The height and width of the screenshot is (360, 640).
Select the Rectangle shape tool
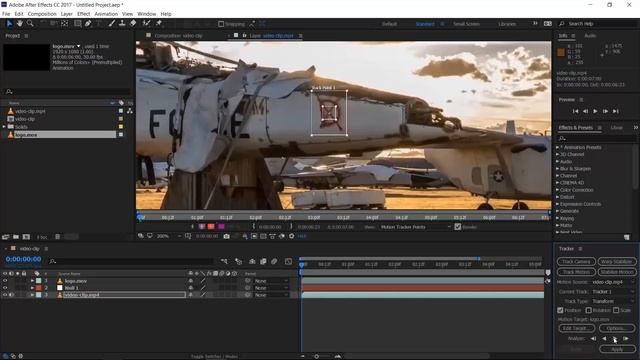click(x=78, y=24)
